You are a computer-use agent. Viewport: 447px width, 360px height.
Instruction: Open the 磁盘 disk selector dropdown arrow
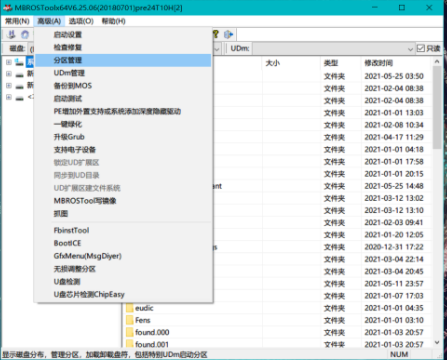216,49
